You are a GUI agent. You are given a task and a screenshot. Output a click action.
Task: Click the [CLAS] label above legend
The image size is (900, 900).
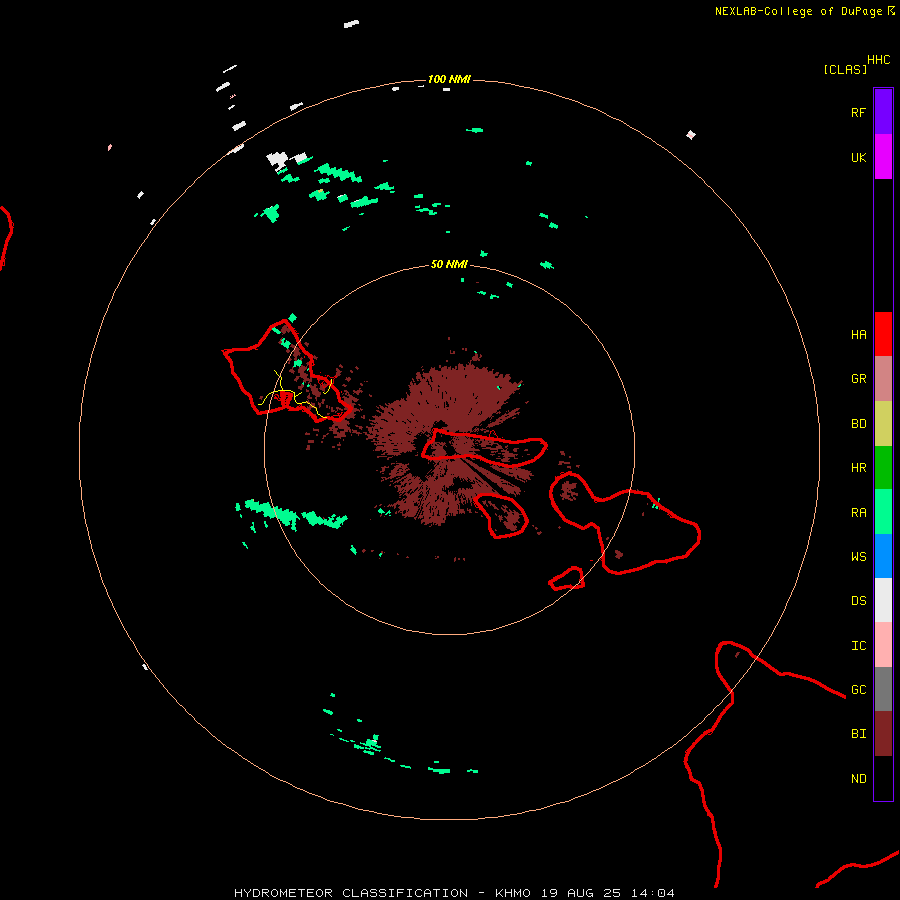tap(845, 69)
